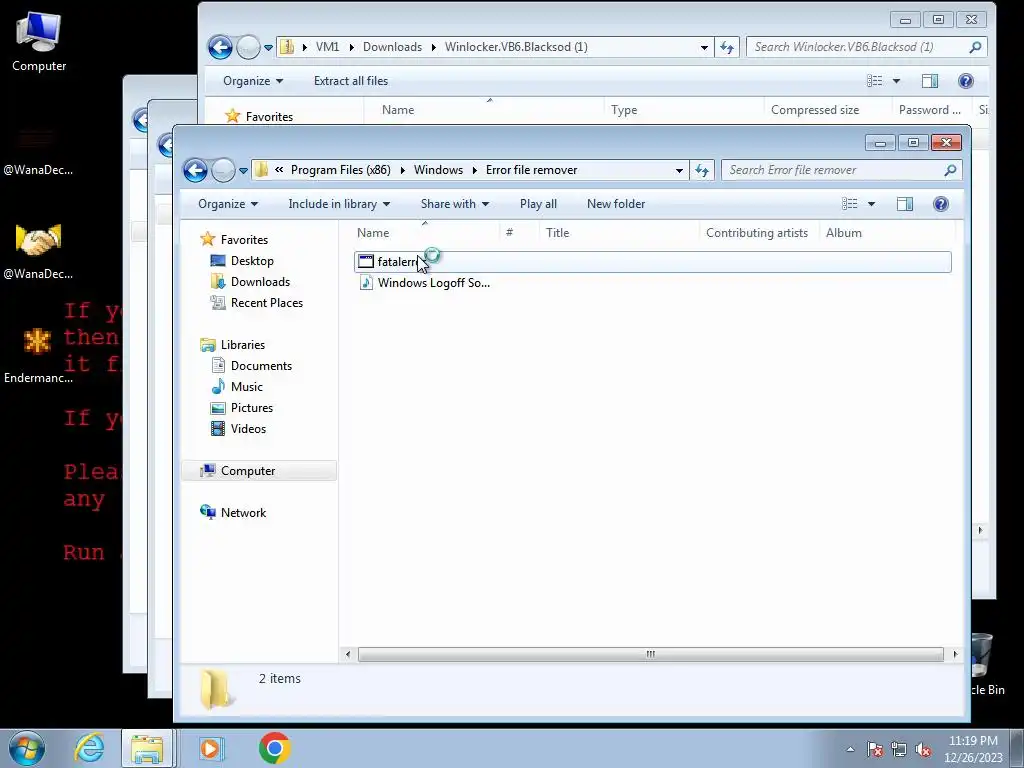Click Program Files (x86) breadcrumb
1024x768 pixels.
[x=340, y=170]
